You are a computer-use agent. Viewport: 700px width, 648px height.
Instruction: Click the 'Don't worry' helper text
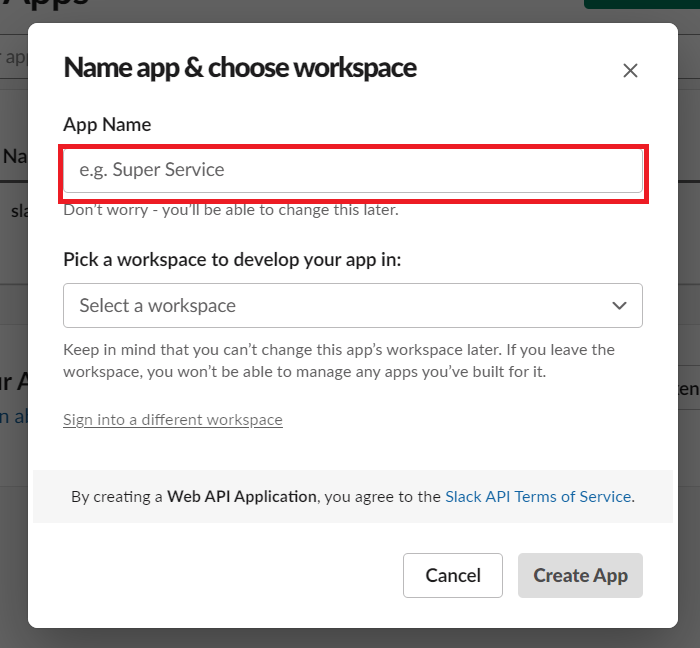click(230, 210)
